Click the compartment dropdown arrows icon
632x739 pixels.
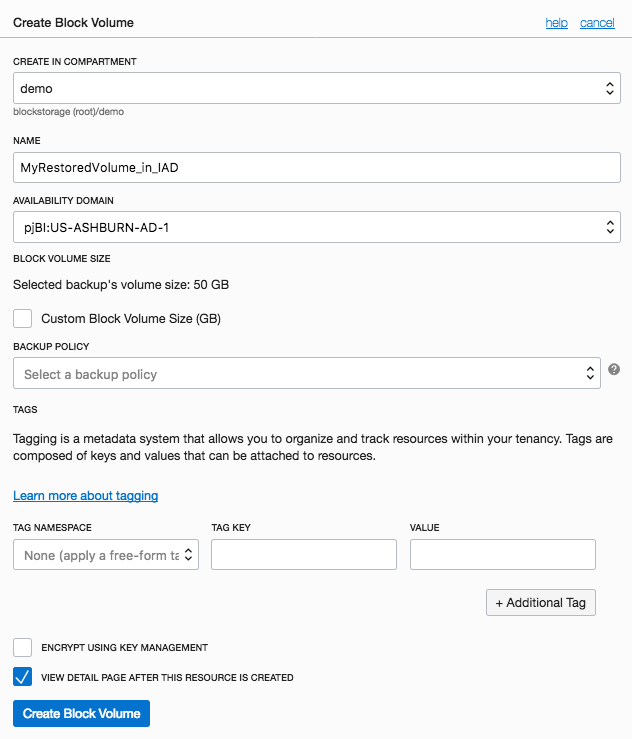click(610, 89)
